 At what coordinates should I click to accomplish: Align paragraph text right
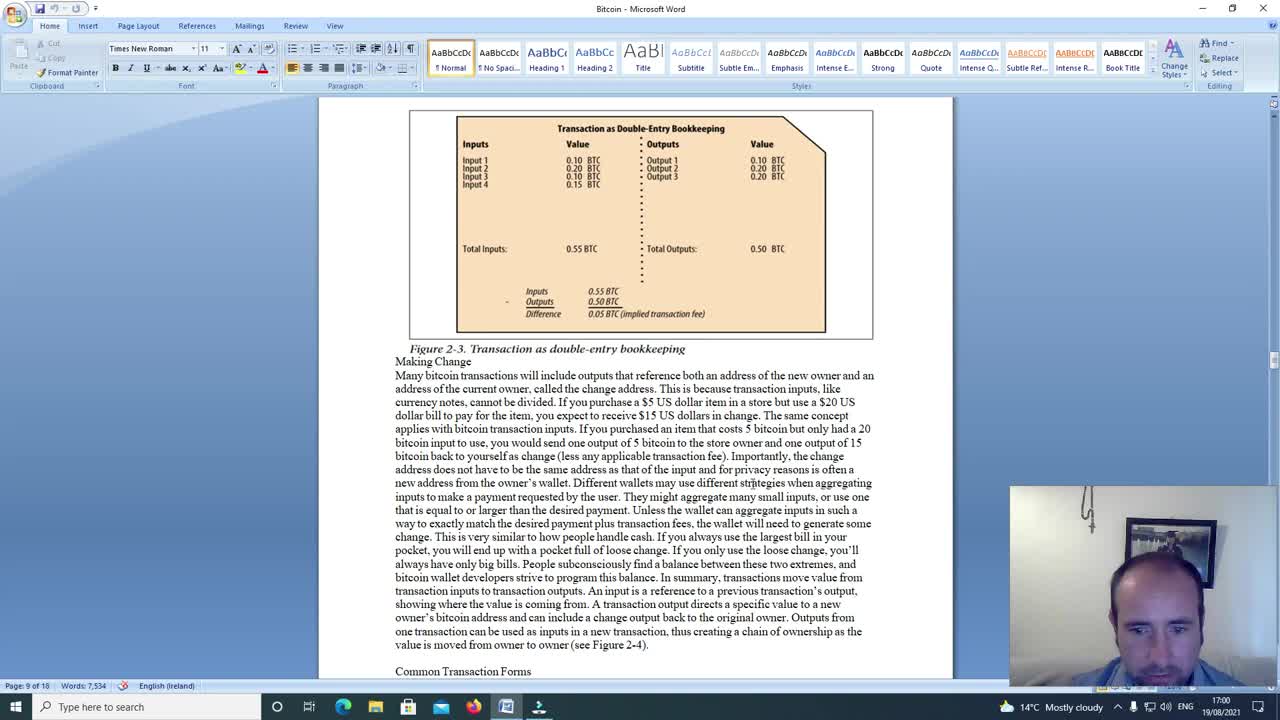323,68
